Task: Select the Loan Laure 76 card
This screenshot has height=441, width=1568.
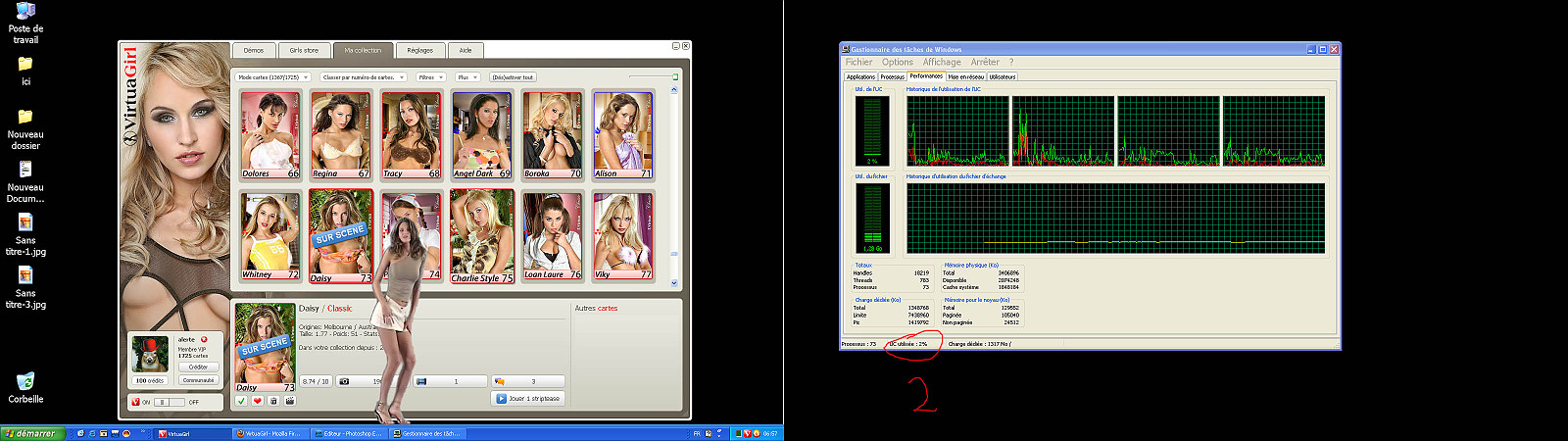Action: [552, 236]
